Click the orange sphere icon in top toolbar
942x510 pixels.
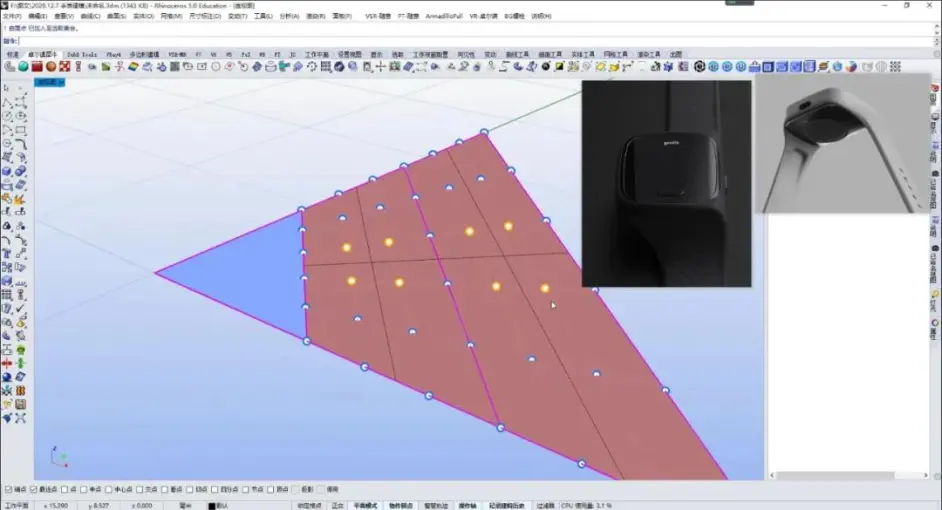point(51,67)
